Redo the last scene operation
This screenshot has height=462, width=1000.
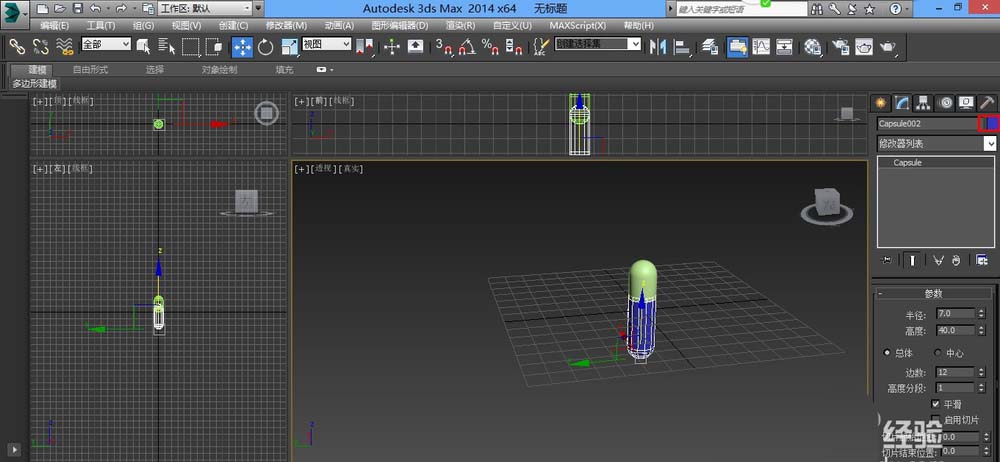click(121, 8)
